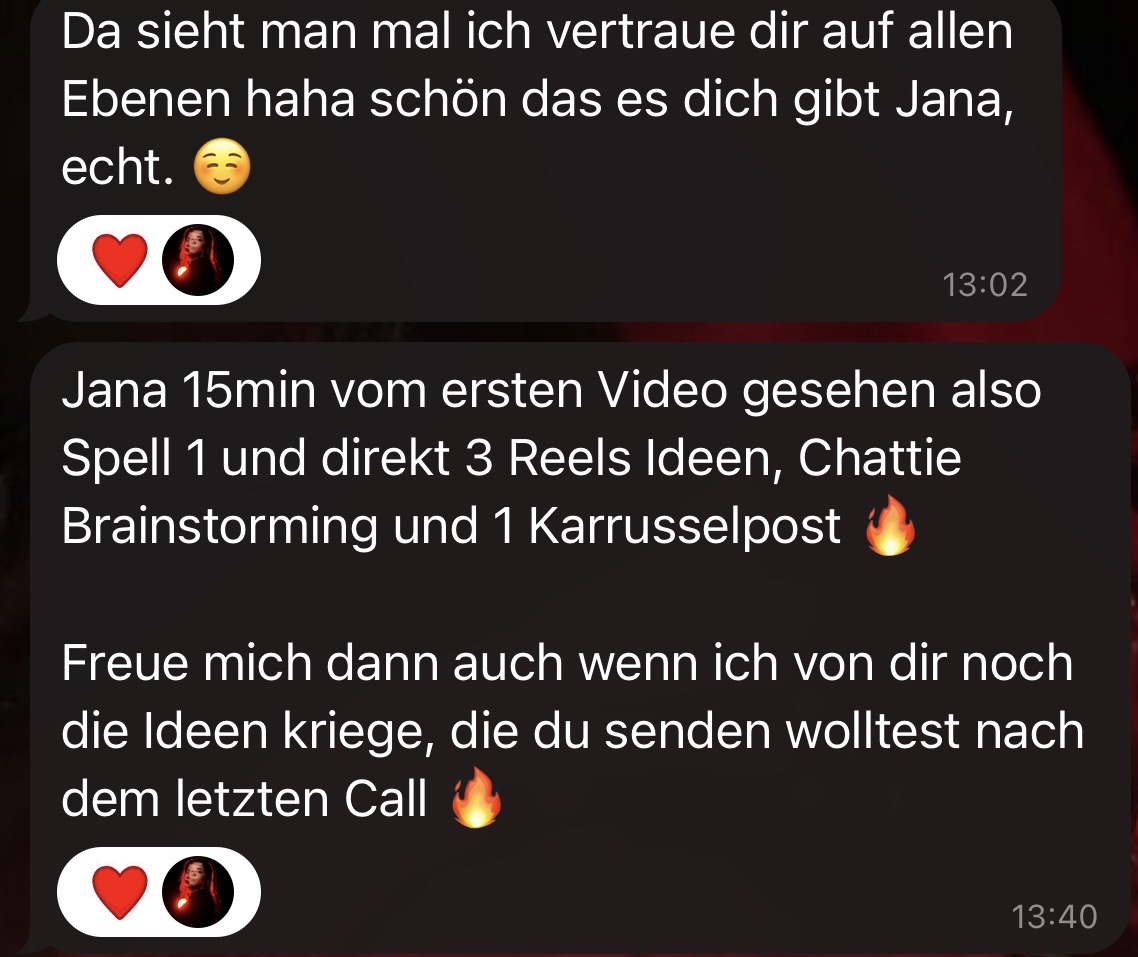Click the fire emoji after "Karrusselpost"
1138x957 pixels.
click(x=890, y=525)
